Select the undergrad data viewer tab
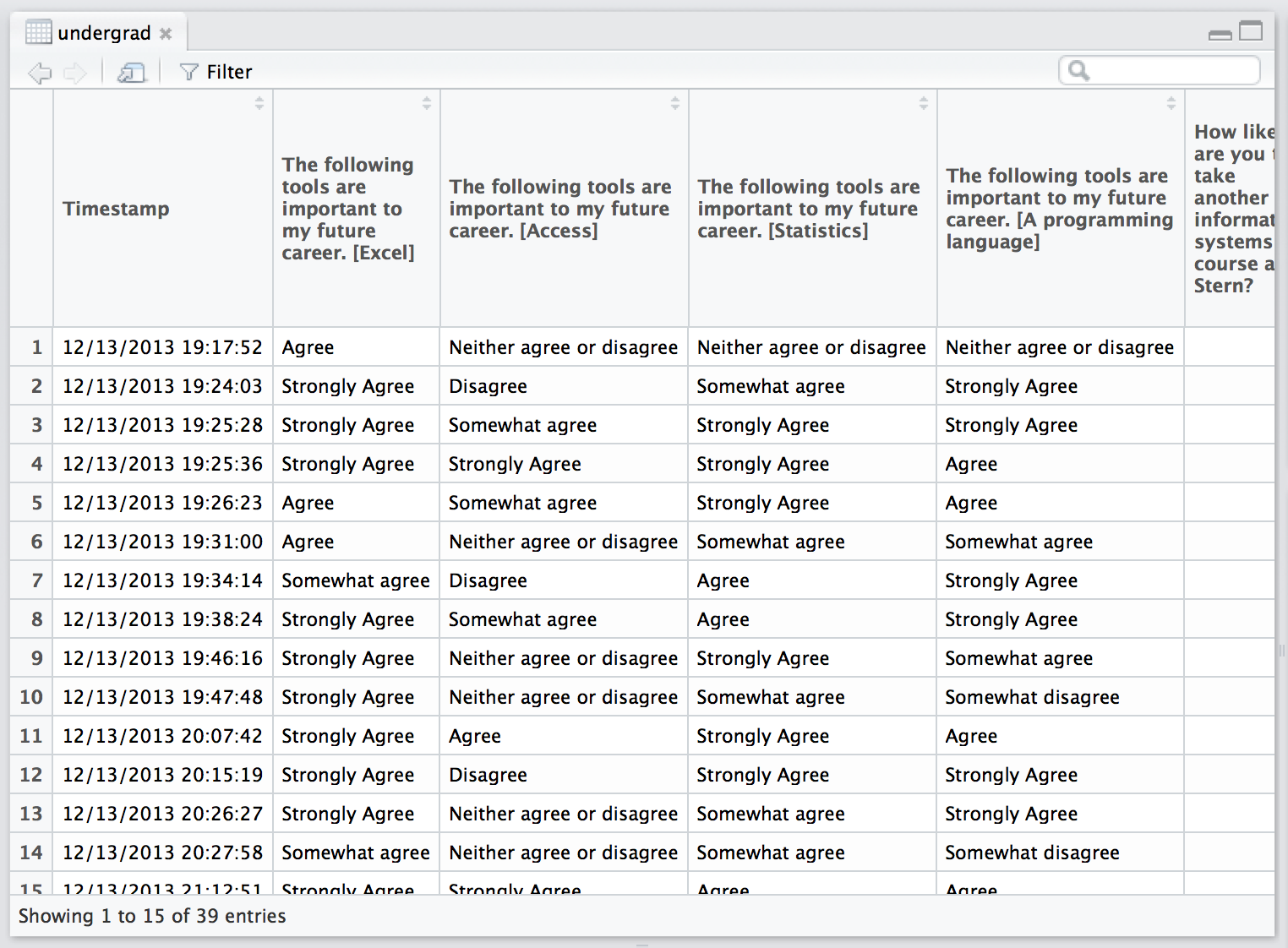The width and height of the screenshot is (1288, 948). [99, 33]
